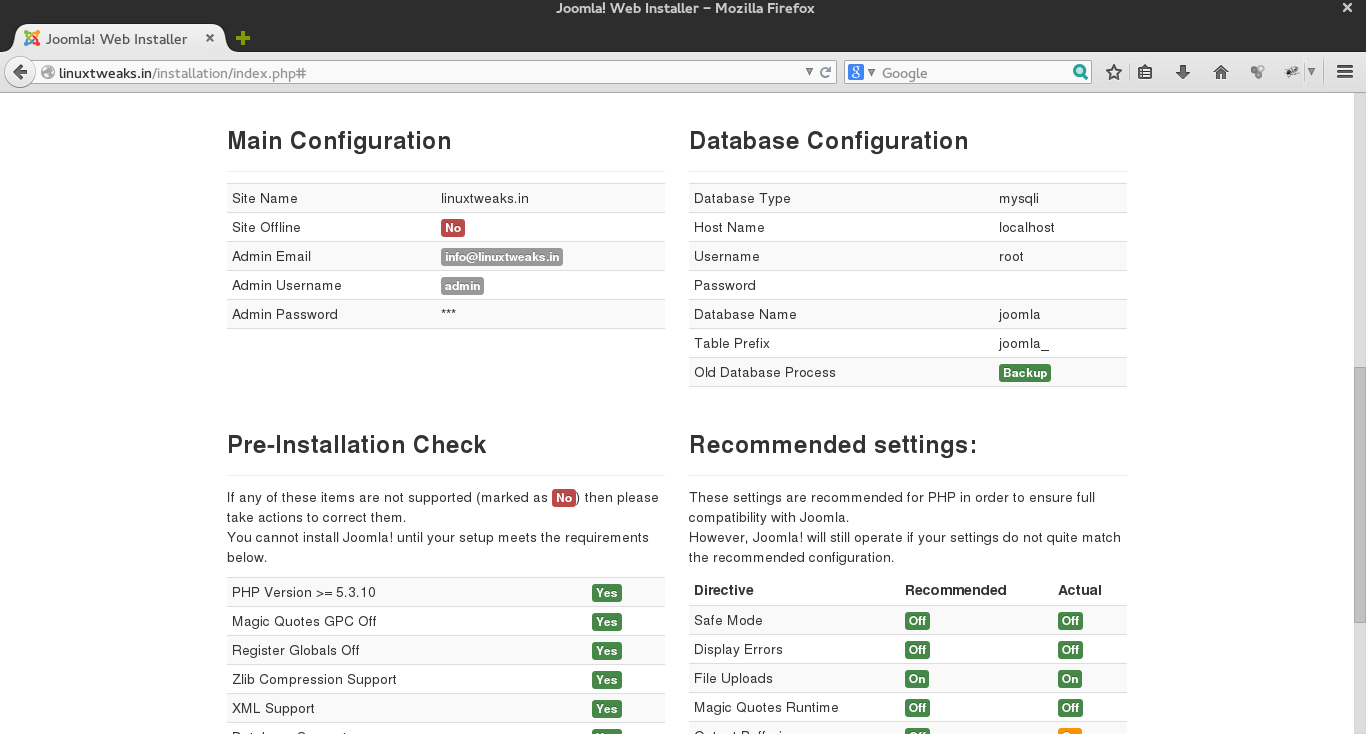Screen dimensions: 1366x734
Task: Open the Downloads arrow icon
Action: 1182,72
